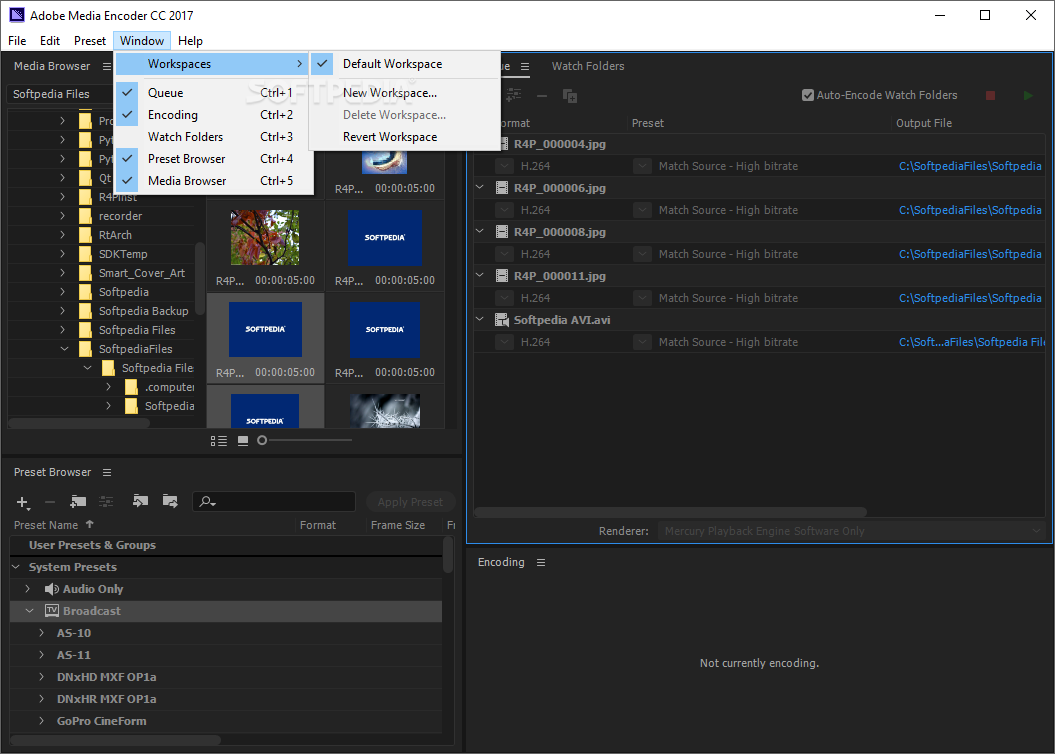Toggle Queue panel in Window menu
The height and width of the screenshot is (754, 1055).
pos(215,93)
